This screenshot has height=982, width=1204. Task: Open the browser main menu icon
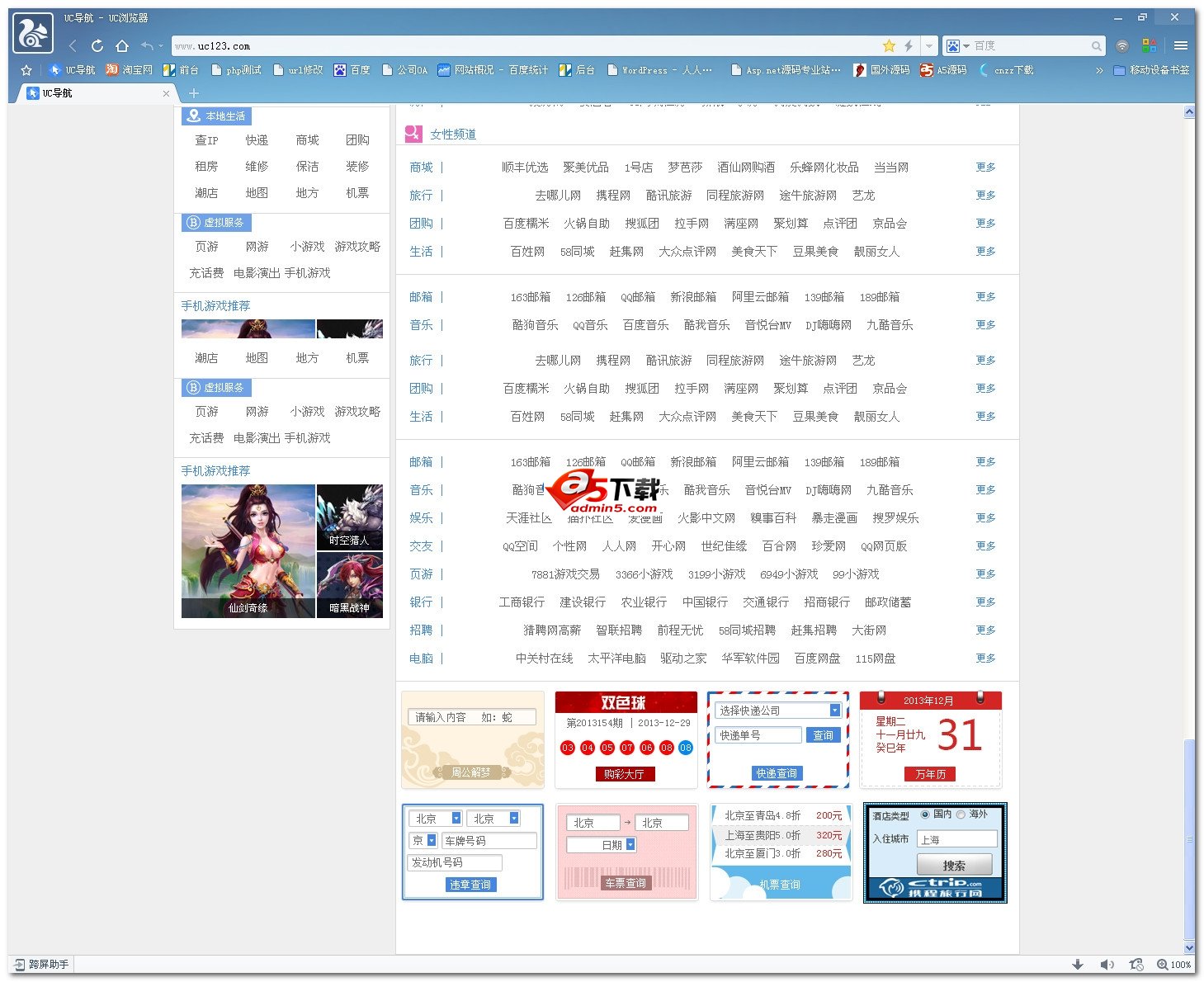coord(1181,46)
